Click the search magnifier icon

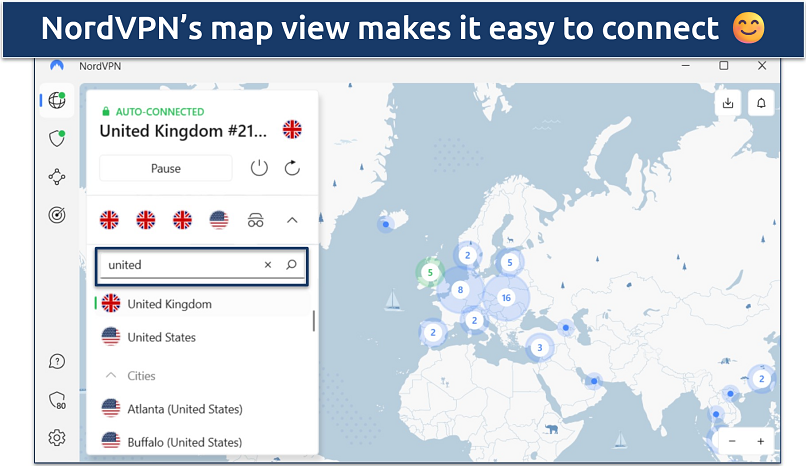(x=291, y=265)
